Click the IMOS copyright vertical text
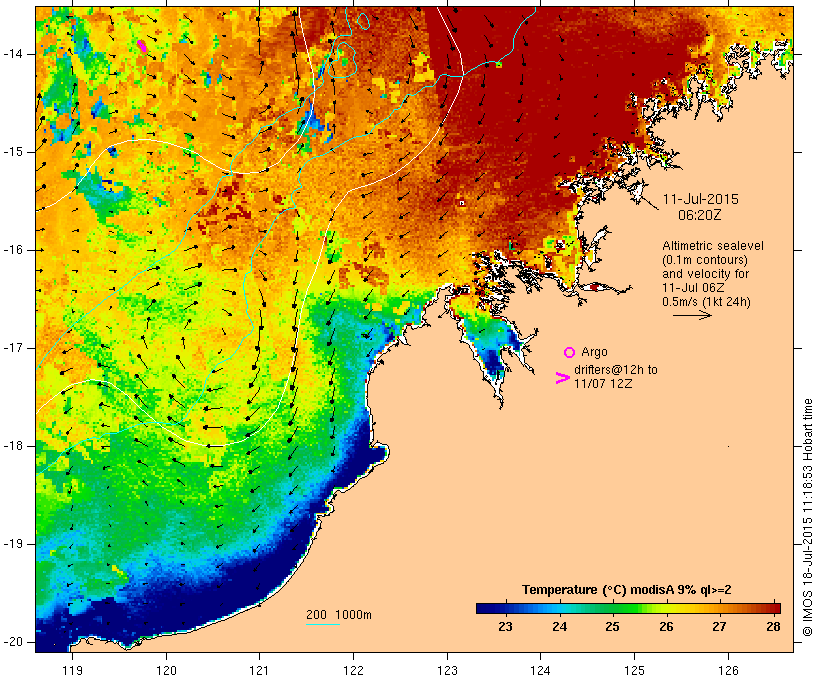Screen dimensions: 820x680 click(x=808, y=518)
